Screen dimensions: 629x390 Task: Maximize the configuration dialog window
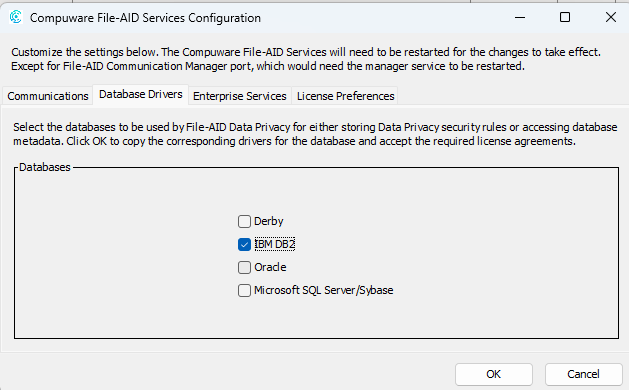pyautogui.click(x=565, y=17)
